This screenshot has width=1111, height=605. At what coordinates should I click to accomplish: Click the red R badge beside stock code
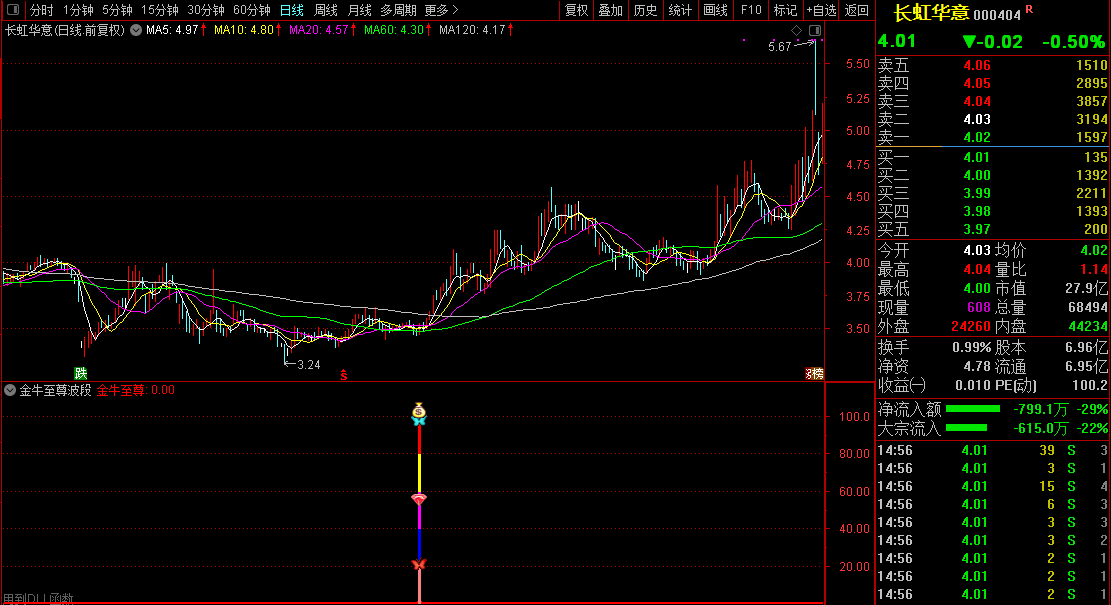1029,9
